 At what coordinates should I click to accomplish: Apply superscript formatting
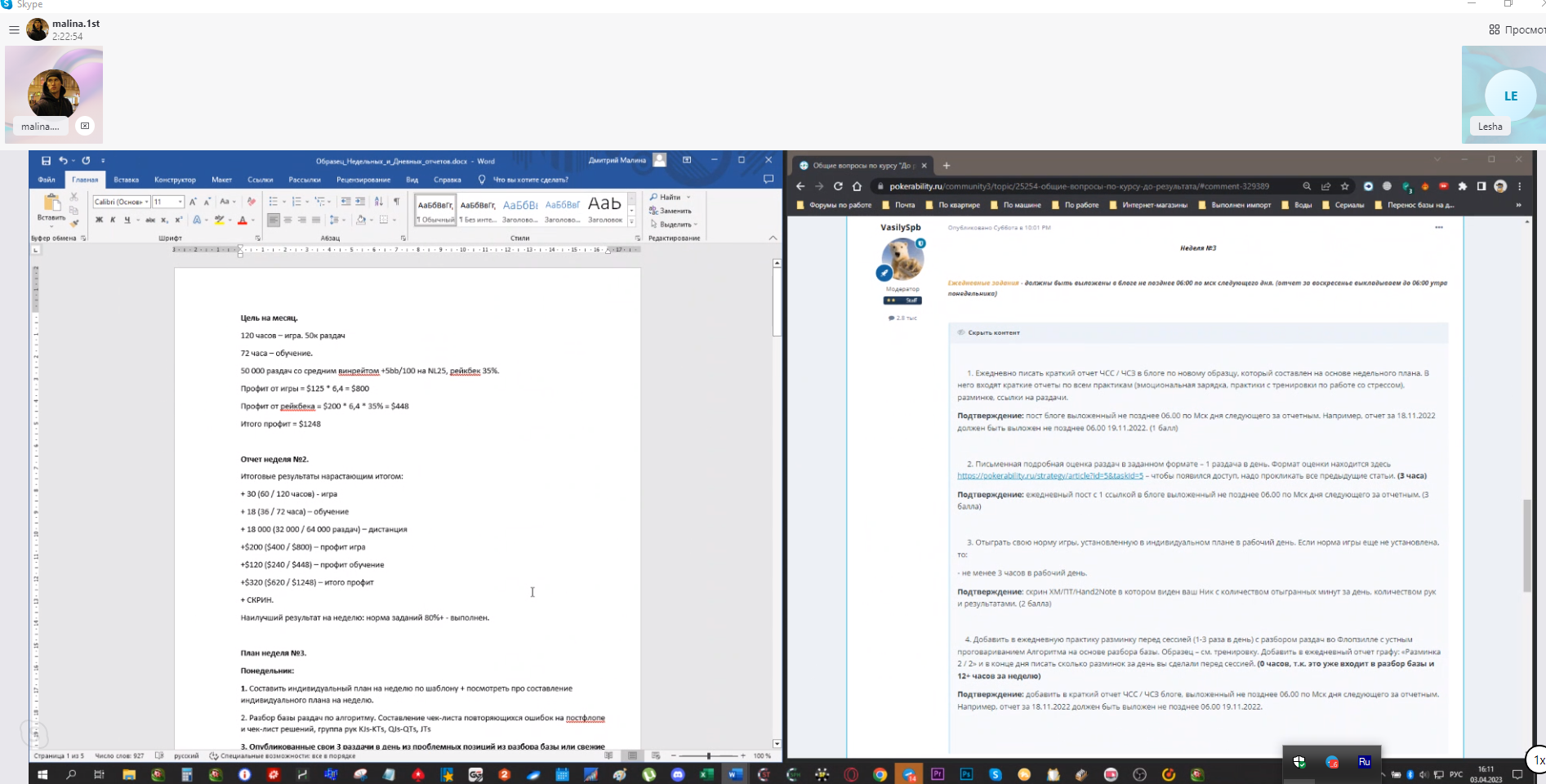point(178,220)
